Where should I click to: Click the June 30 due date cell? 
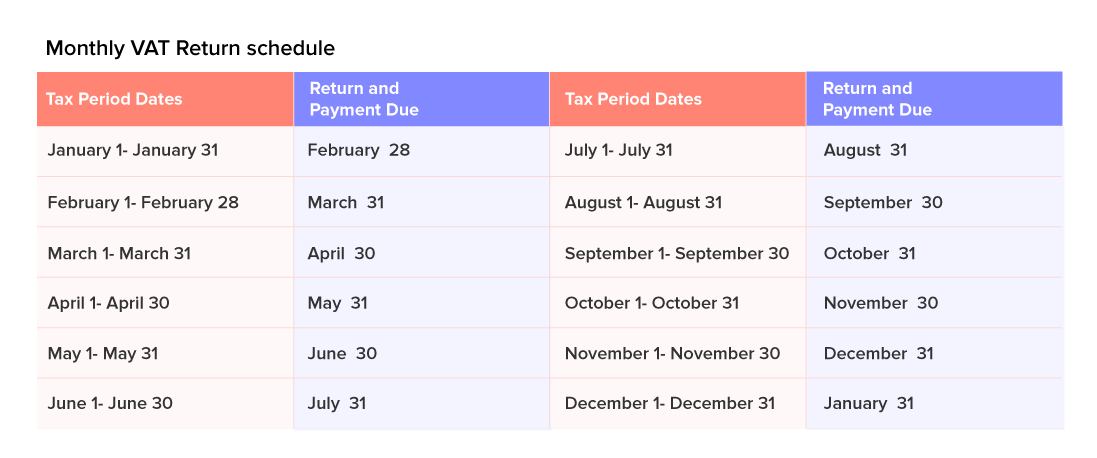pos(342,354)
